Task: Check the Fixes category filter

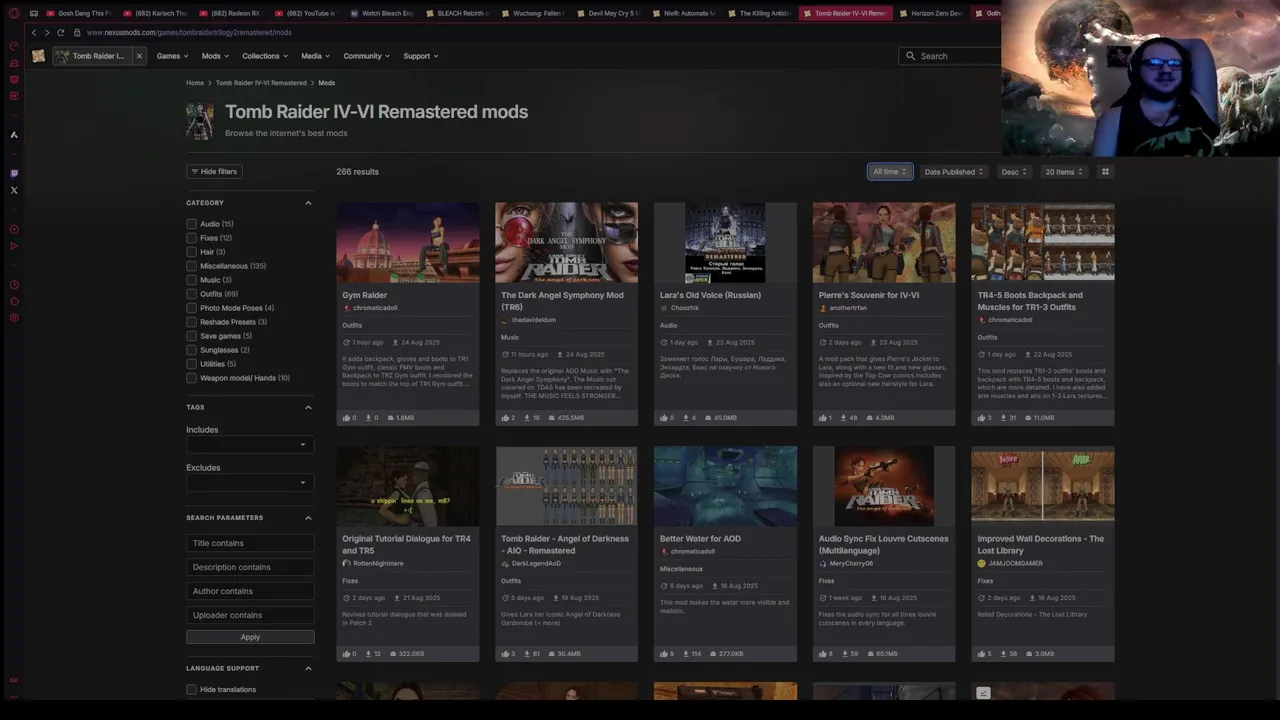Action: click(x=191, y=238)
